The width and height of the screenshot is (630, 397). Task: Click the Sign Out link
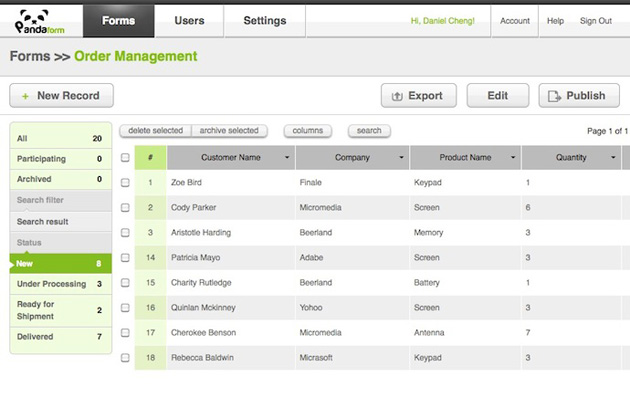pyautogui.click(x=595, y=21)
